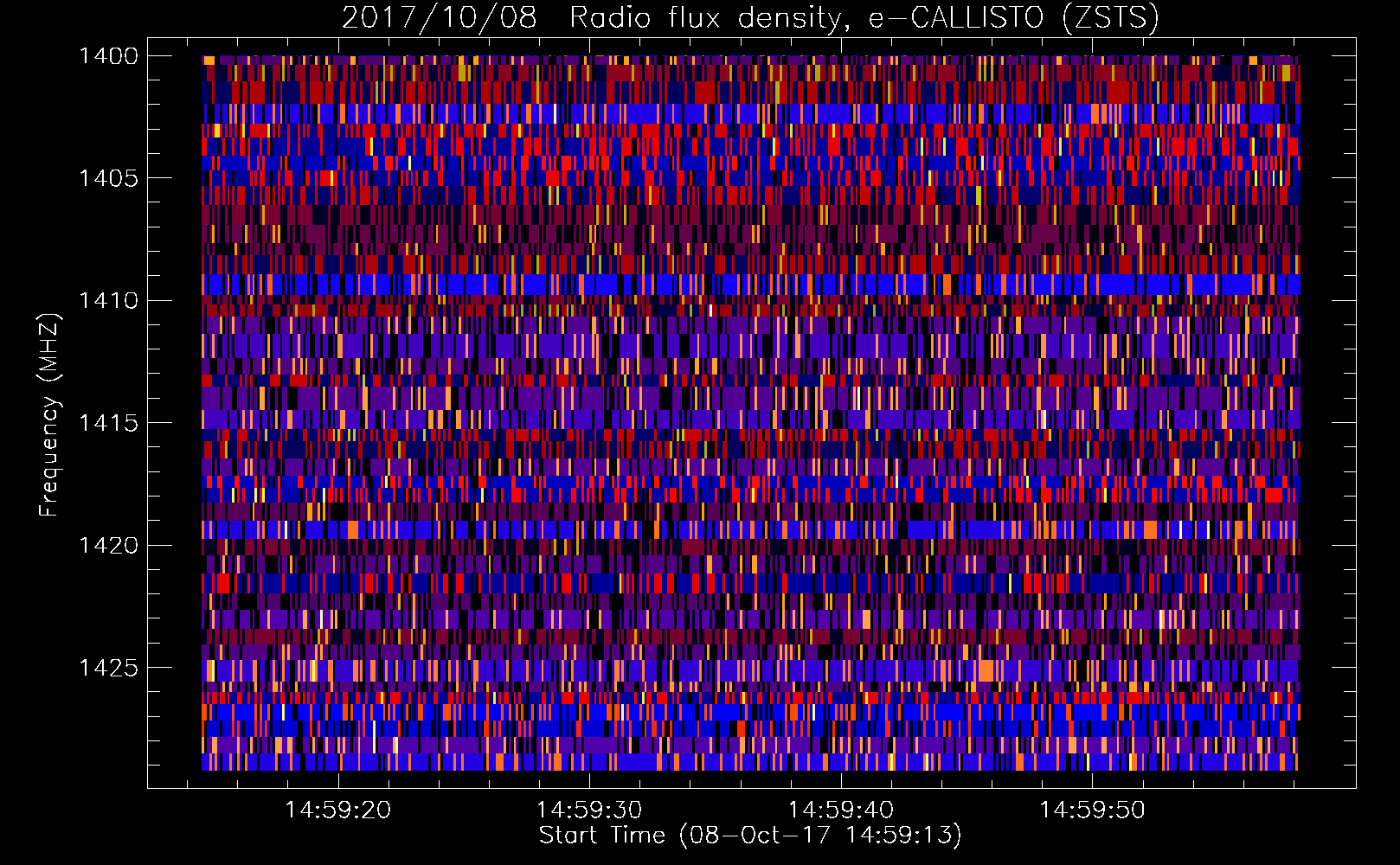Viewport: 1400px width, 865px height.
Task: Click the 'Frequency (MHZ)' axis label
Action: (x=49, y=415)
